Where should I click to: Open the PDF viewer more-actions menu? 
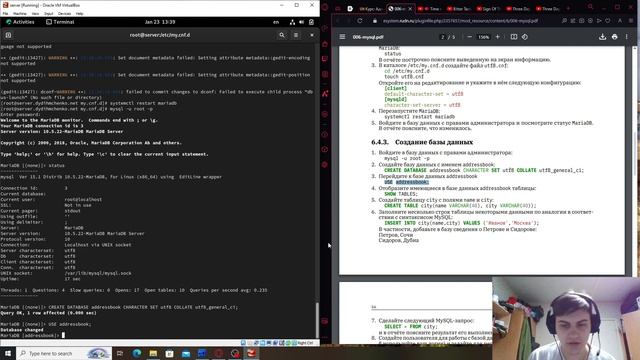click(627, 37)
